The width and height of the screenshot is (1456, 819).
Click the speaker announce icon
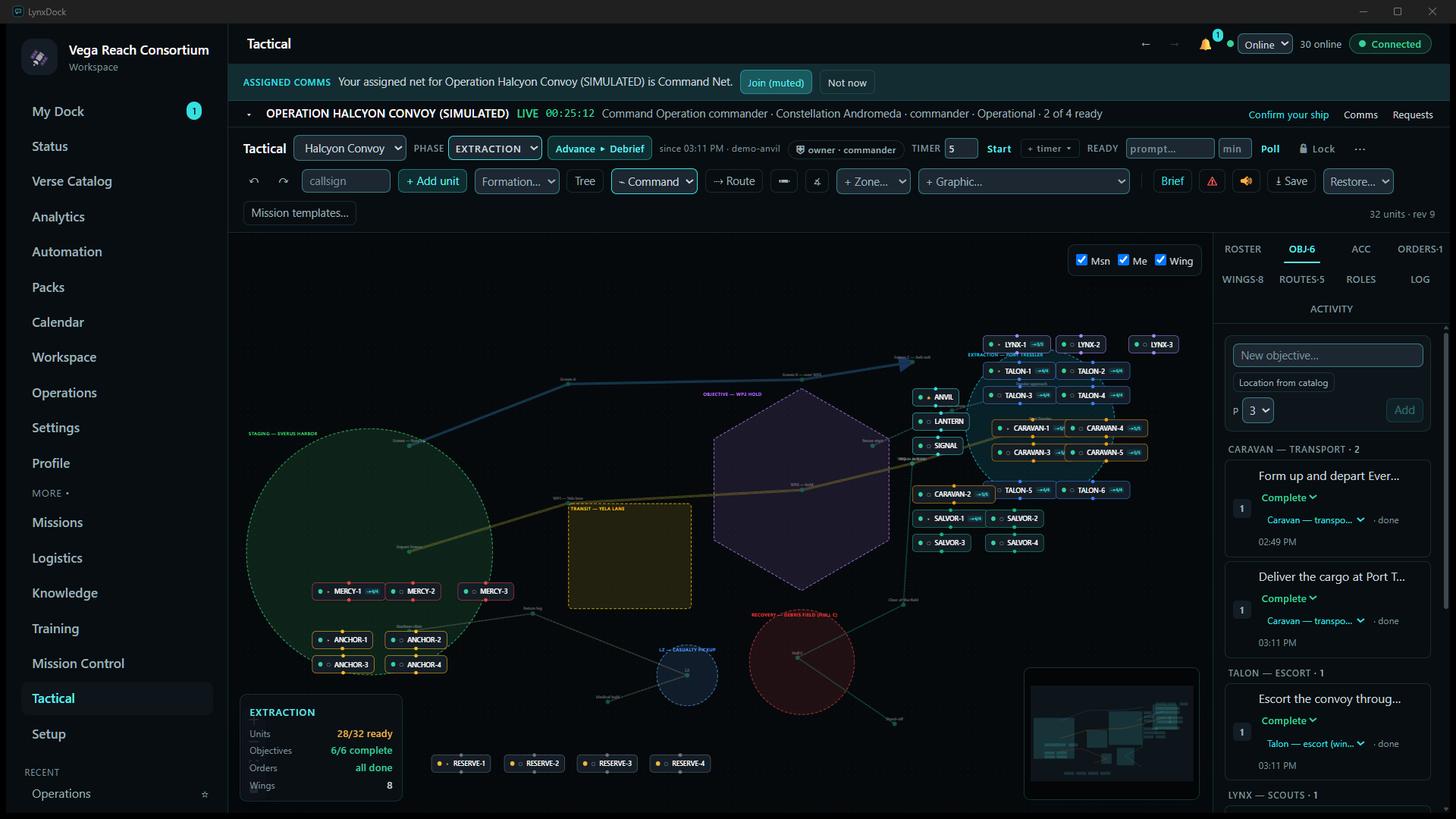1246,181
